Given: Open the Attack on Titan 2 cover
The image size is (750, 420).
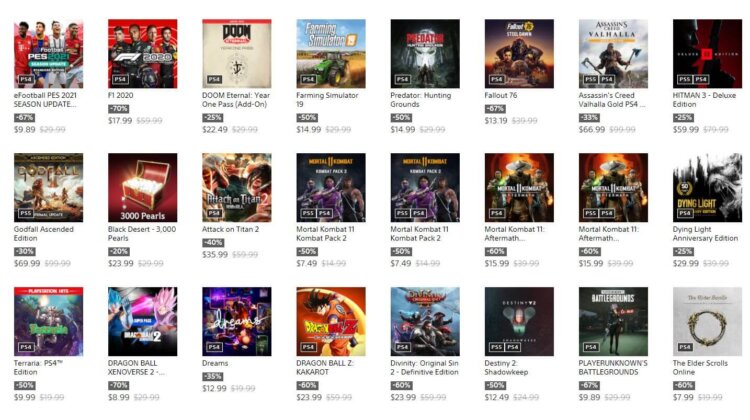Looking at the screenshot, I should pyautogui.click(x=237, y=188).
